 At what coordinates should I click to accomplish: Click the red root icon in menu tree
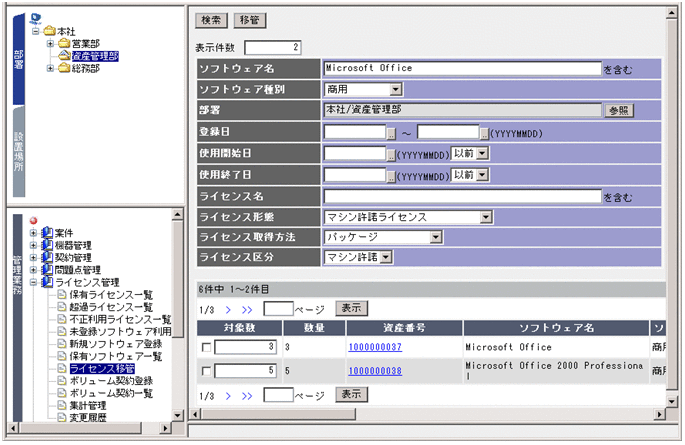point(34,221)
